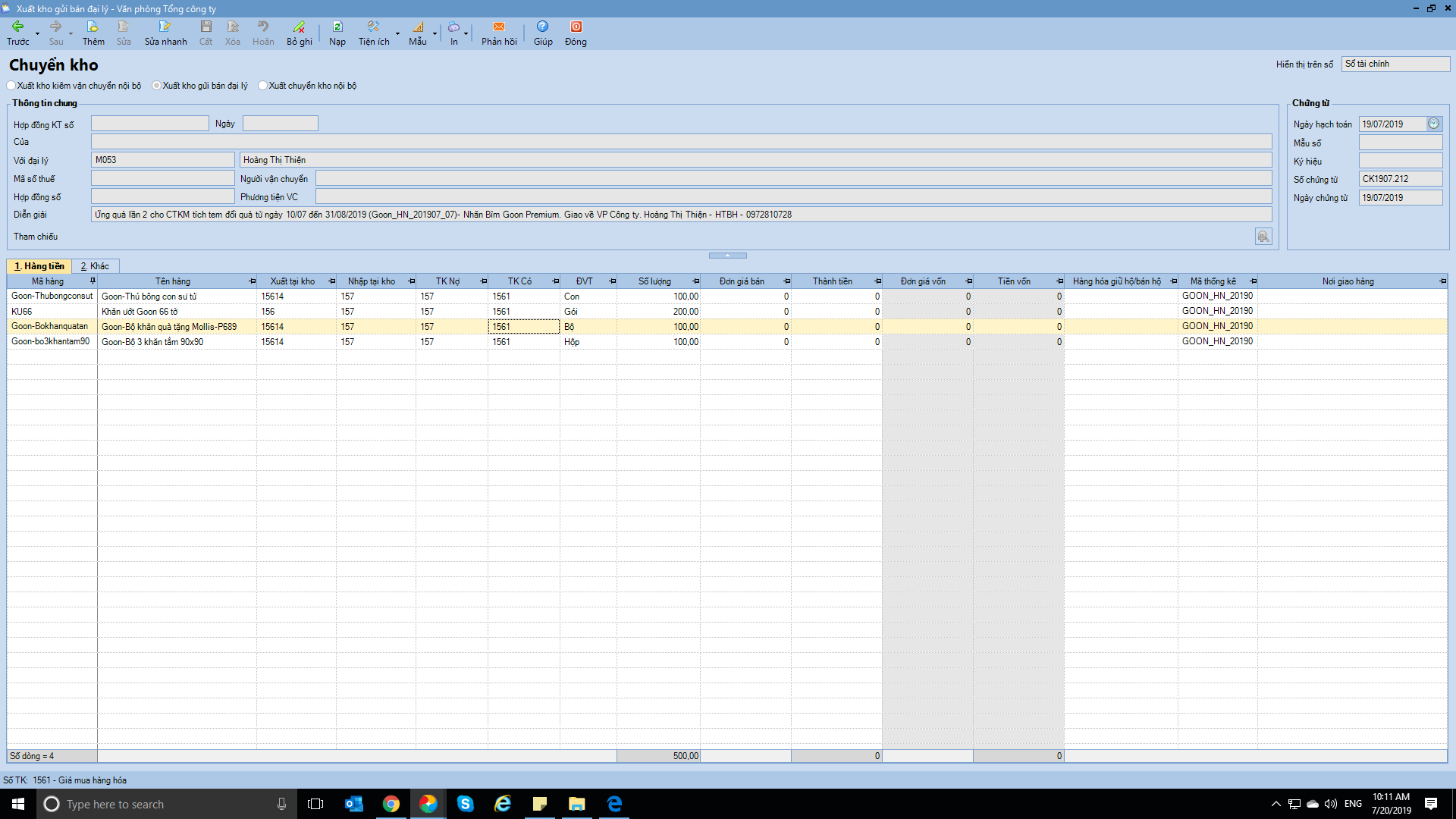Expand the Tiện ích dropdown arrow

(397, 33)
